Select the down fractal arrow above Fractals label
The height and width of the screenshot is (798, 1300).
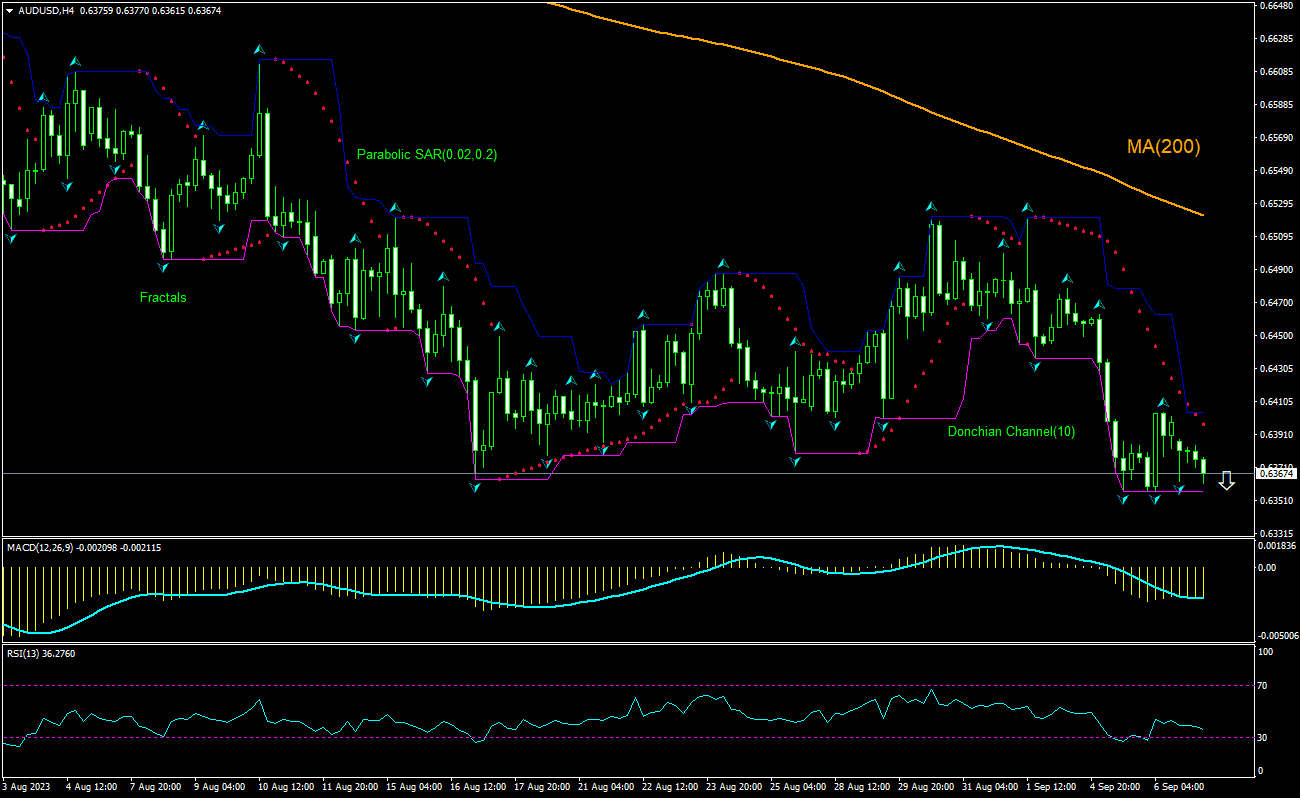[164, 267]
